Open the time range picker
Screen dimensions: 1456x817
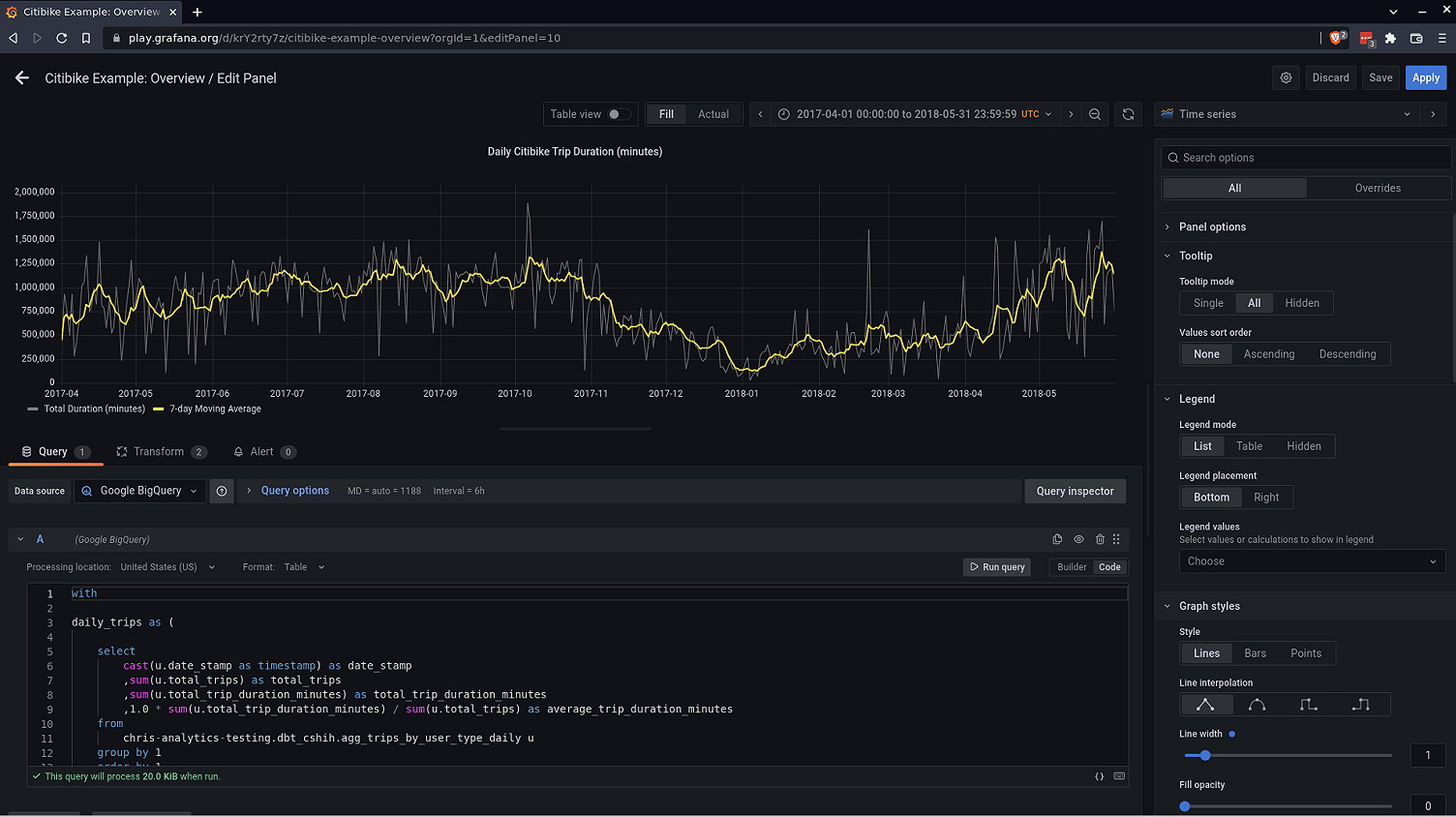click(x=915, y=113)
